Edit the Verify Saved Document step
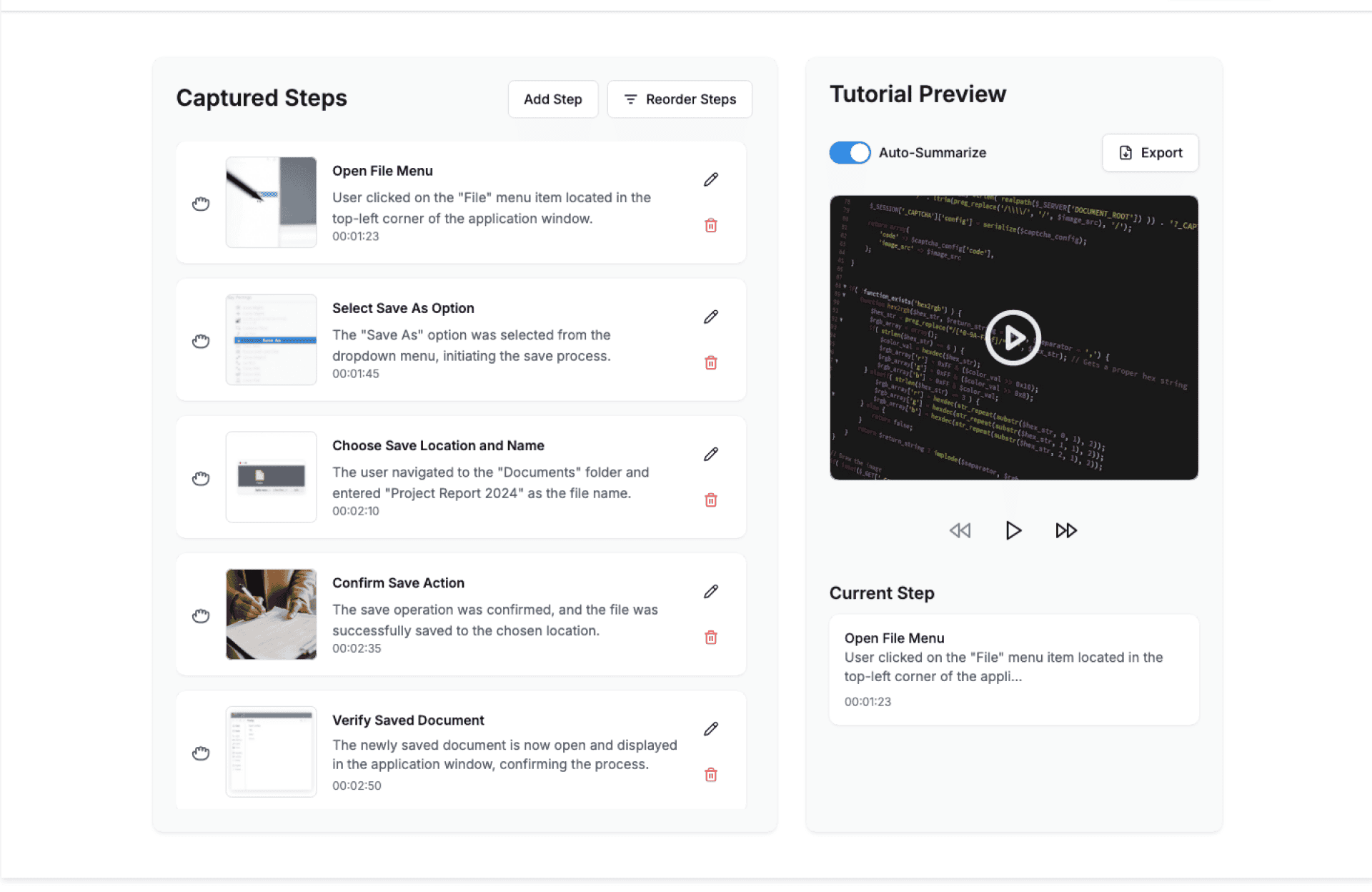This screenshot has width=1372, height=892. coord(710,729)
